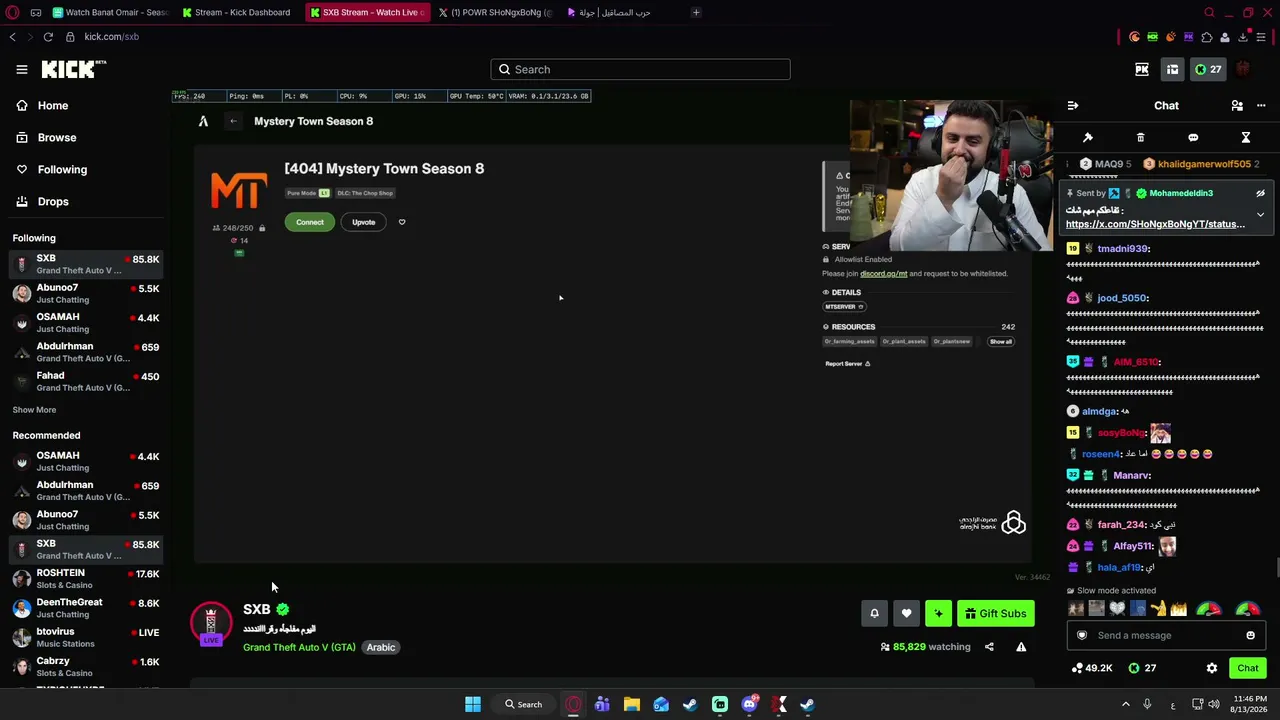Open the chat viewers list icon
This screenshot has width=1280, height=720.
coord(1237,105)
